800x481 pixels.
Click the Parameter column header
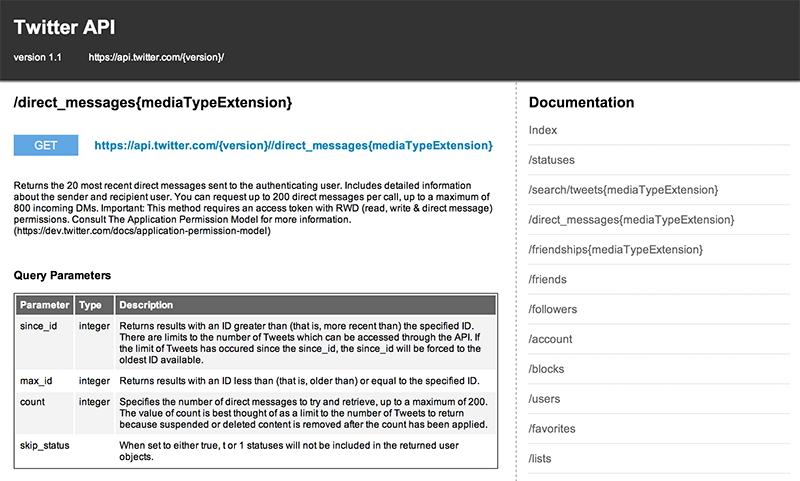click(x=44, y=305)
